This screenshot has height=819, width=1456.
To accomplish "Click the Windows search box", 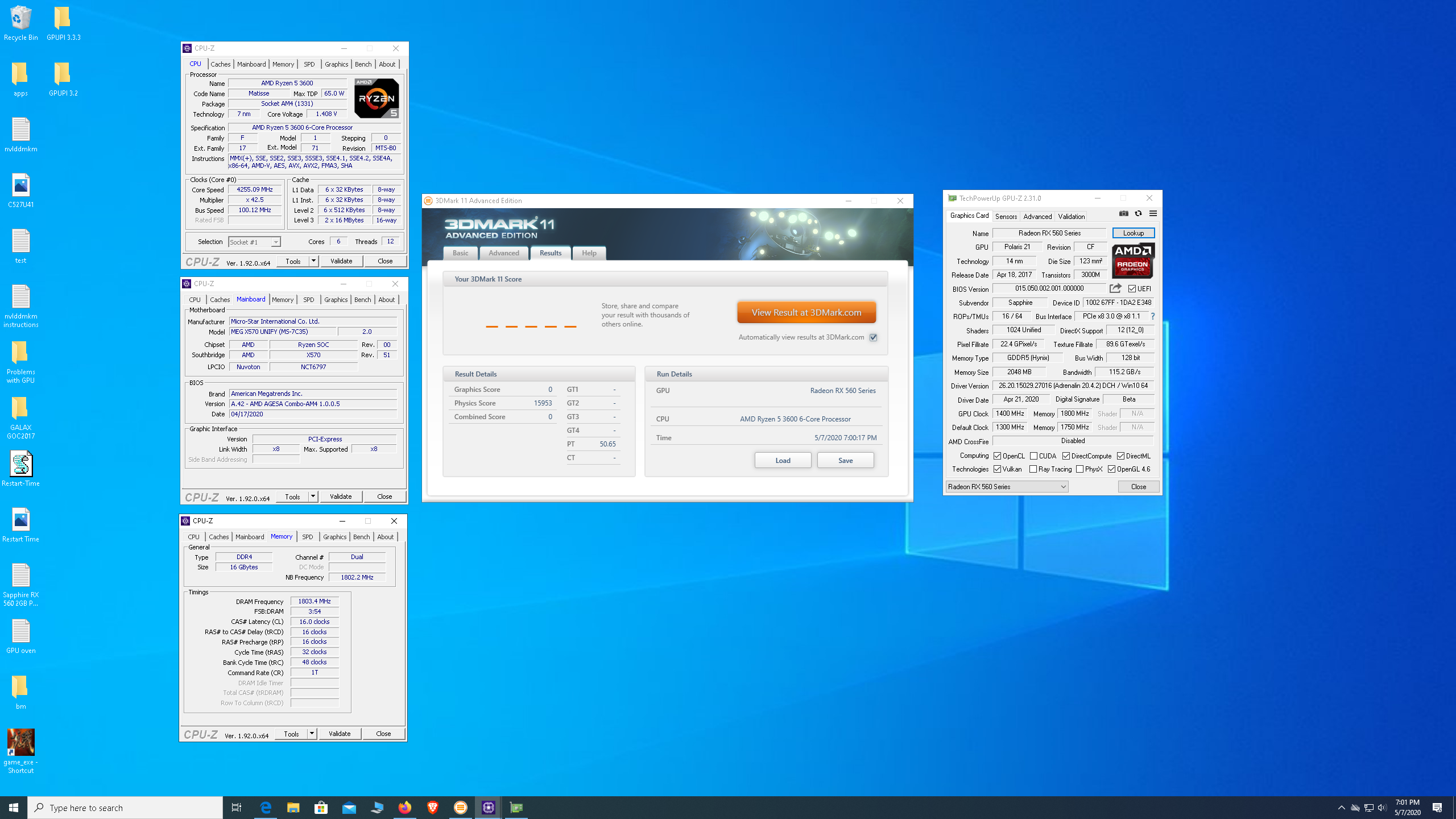I will [125, 808].
